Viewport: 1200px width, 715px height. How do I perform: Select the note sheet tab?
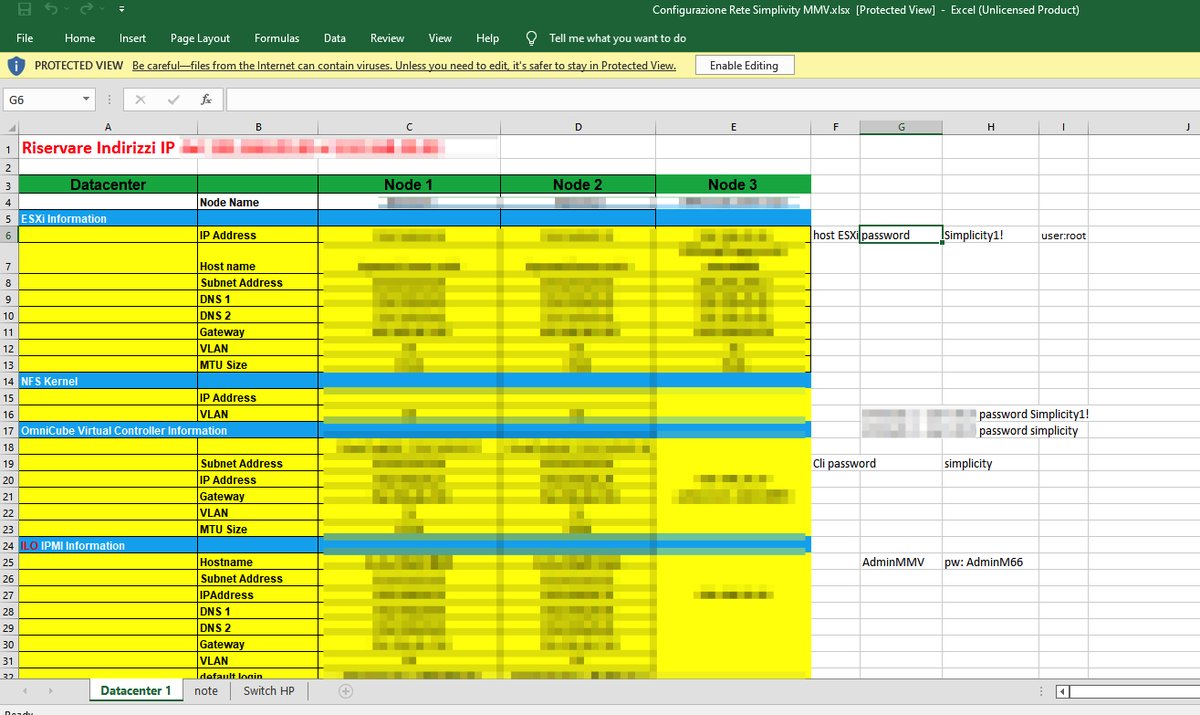point(206,690)
